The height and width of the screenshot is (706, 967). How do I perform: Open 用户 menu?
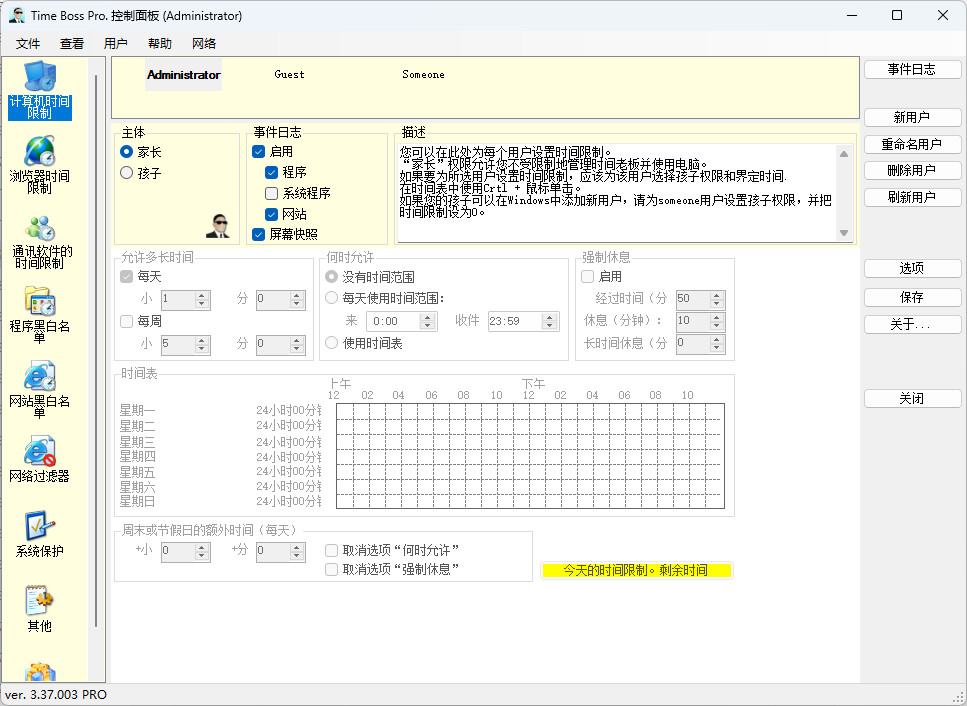115,44
